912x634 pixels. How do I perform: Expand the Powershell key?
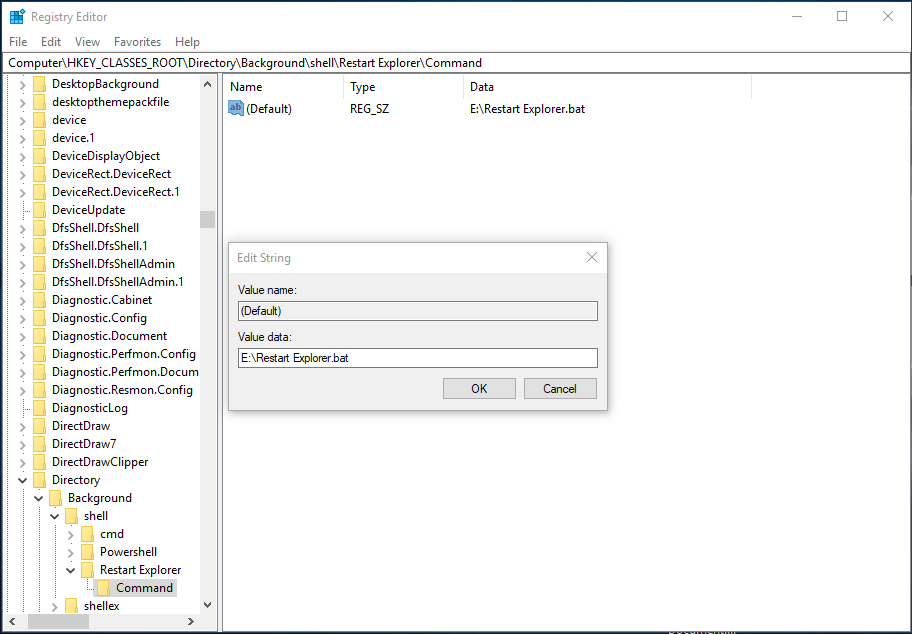71,553
